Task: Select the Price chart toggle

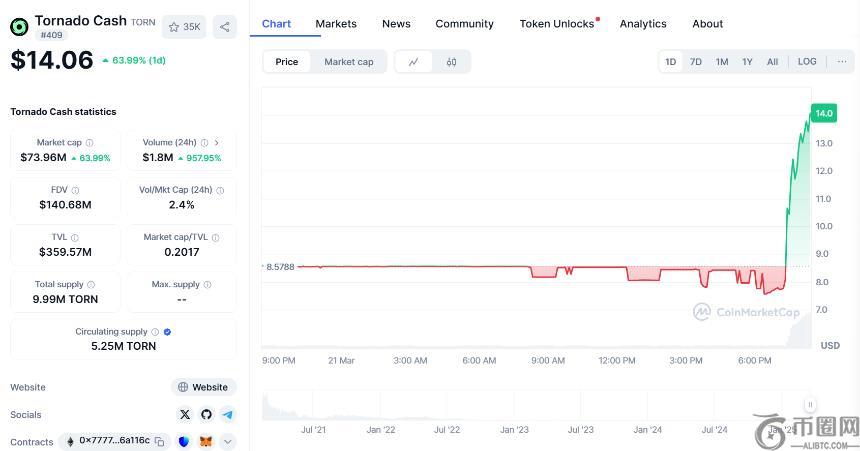Action: (x=287, y=62)
